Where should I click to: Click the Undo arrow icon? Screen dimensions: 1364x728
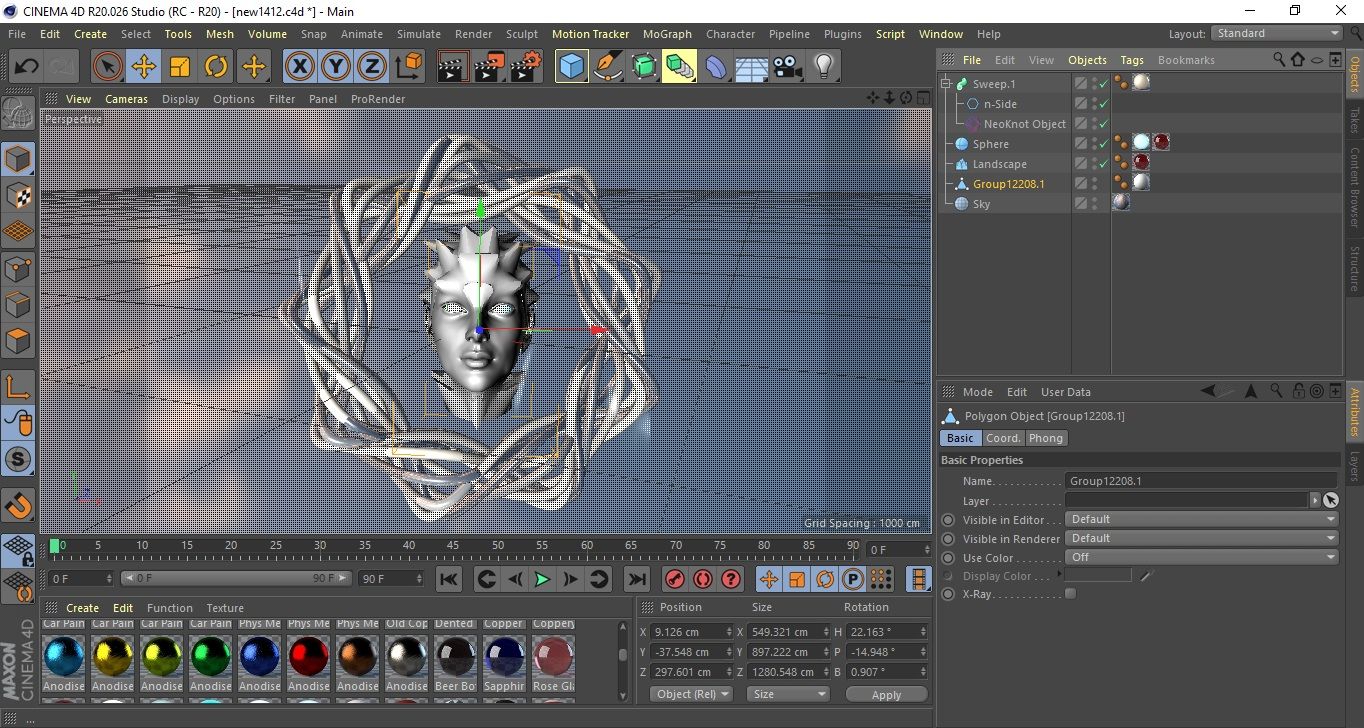27,67
